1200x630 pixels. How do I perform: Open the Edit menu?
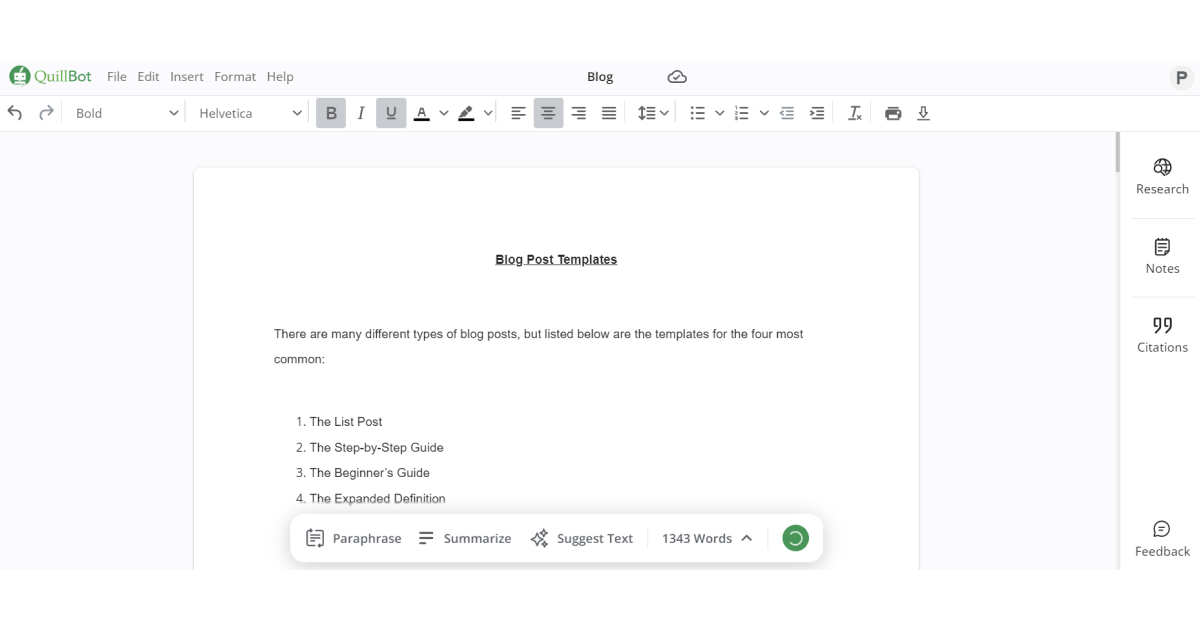pyautogui.click(x=148, y=76)
